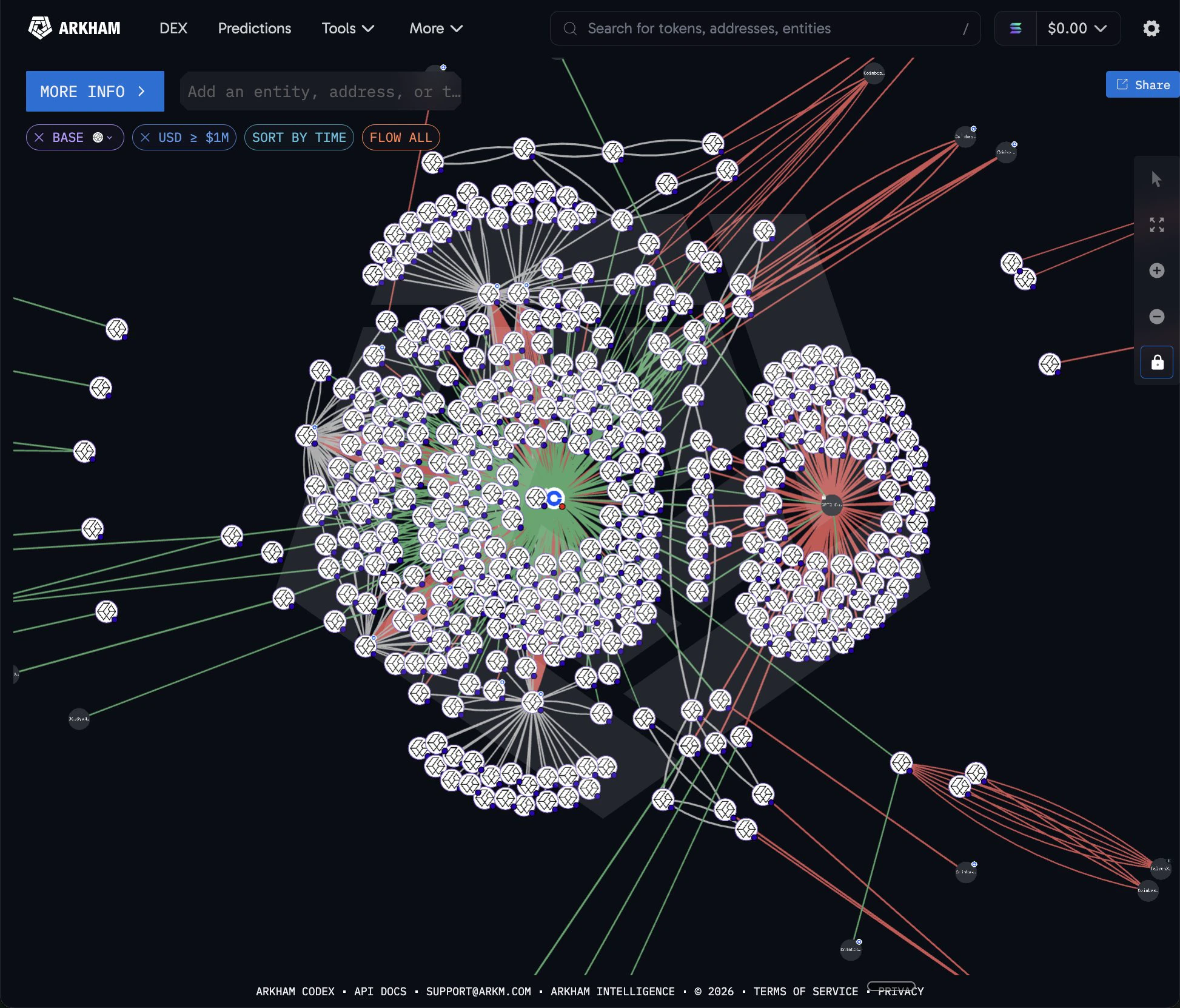This screenshot has height=1008, width=1180.
Task: Open API DOCS footer link
Action: [380, 991]
